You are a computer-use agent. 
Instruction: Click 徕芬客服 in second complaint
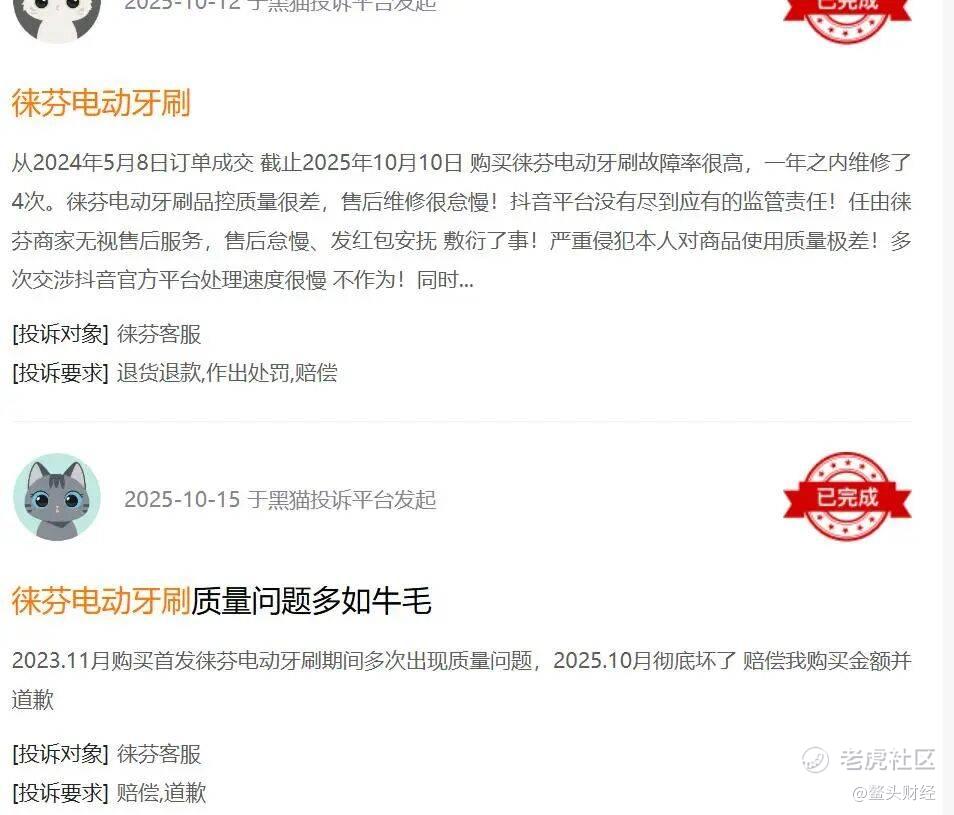pyautogui.click(x=159, y=754)
